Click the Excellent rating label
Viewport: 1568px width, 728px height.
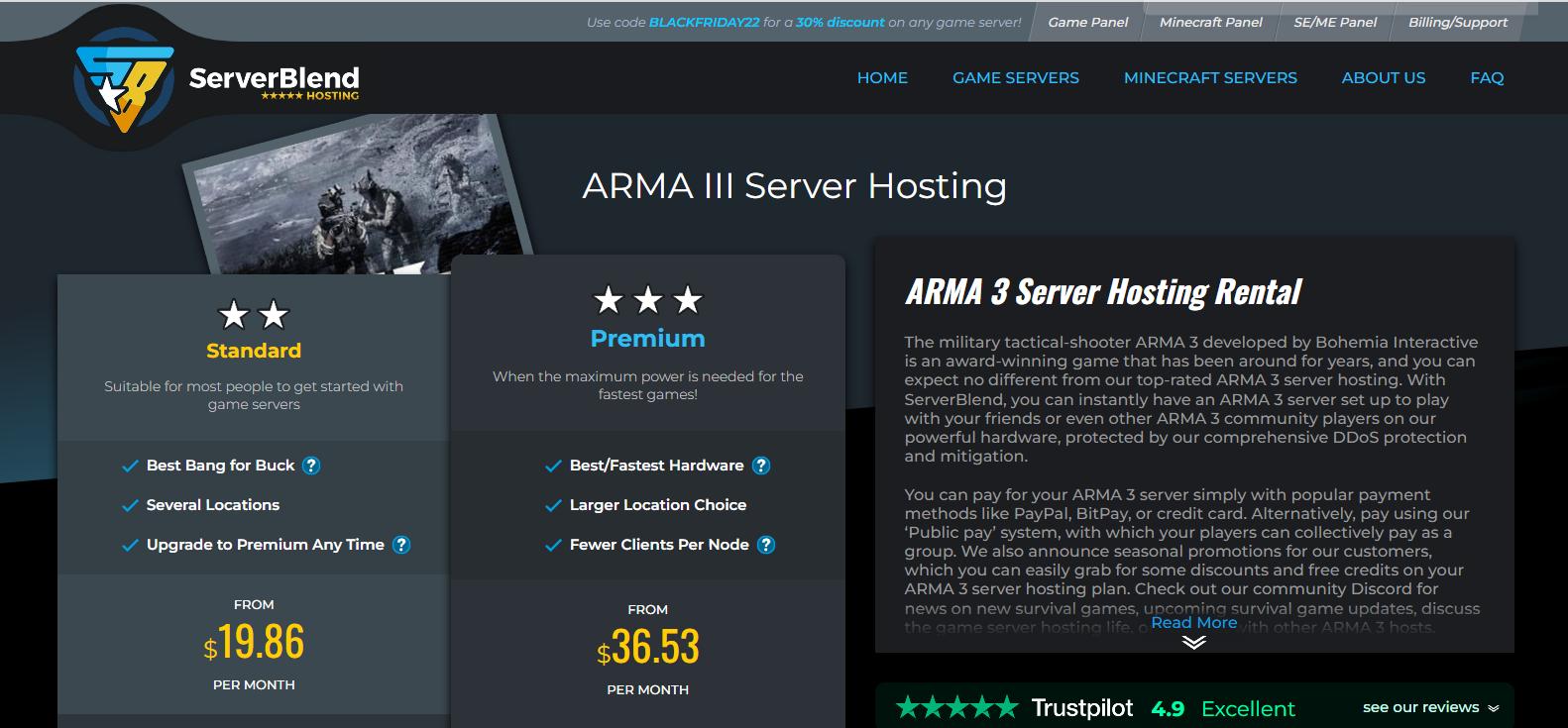tap(1248, 709)
